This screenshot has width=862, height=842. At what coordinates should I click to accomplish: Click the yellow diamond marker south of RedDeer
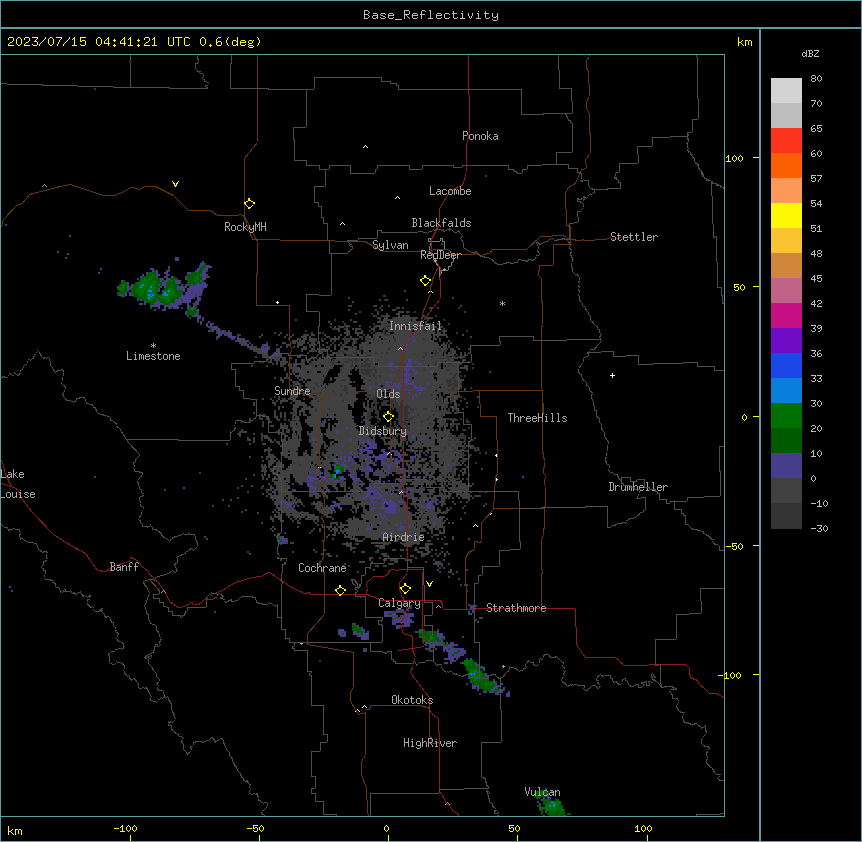tap(426, 281)
